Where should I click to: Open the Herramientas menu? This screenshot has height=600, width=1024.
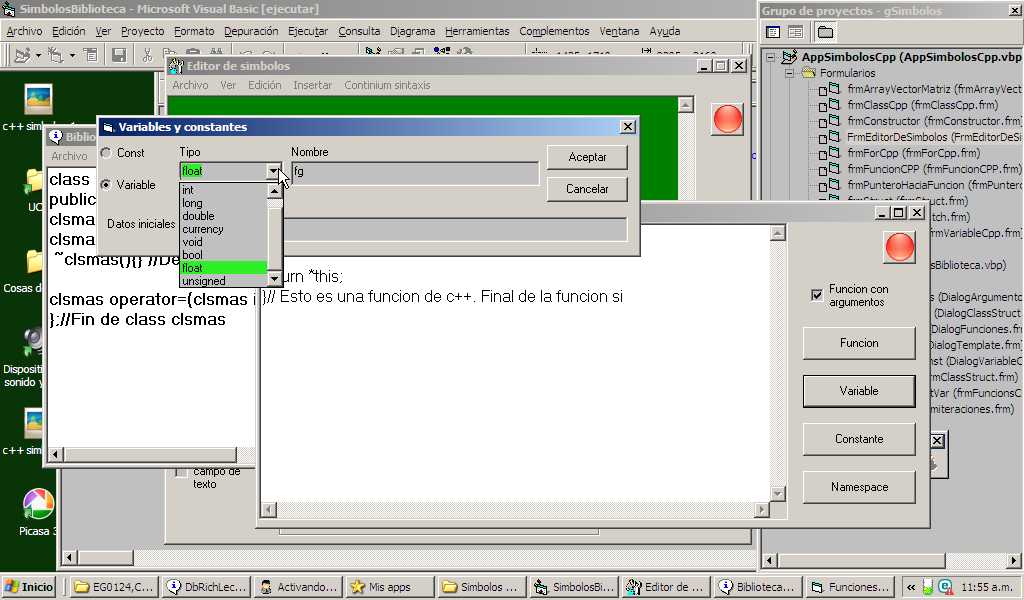477,31
